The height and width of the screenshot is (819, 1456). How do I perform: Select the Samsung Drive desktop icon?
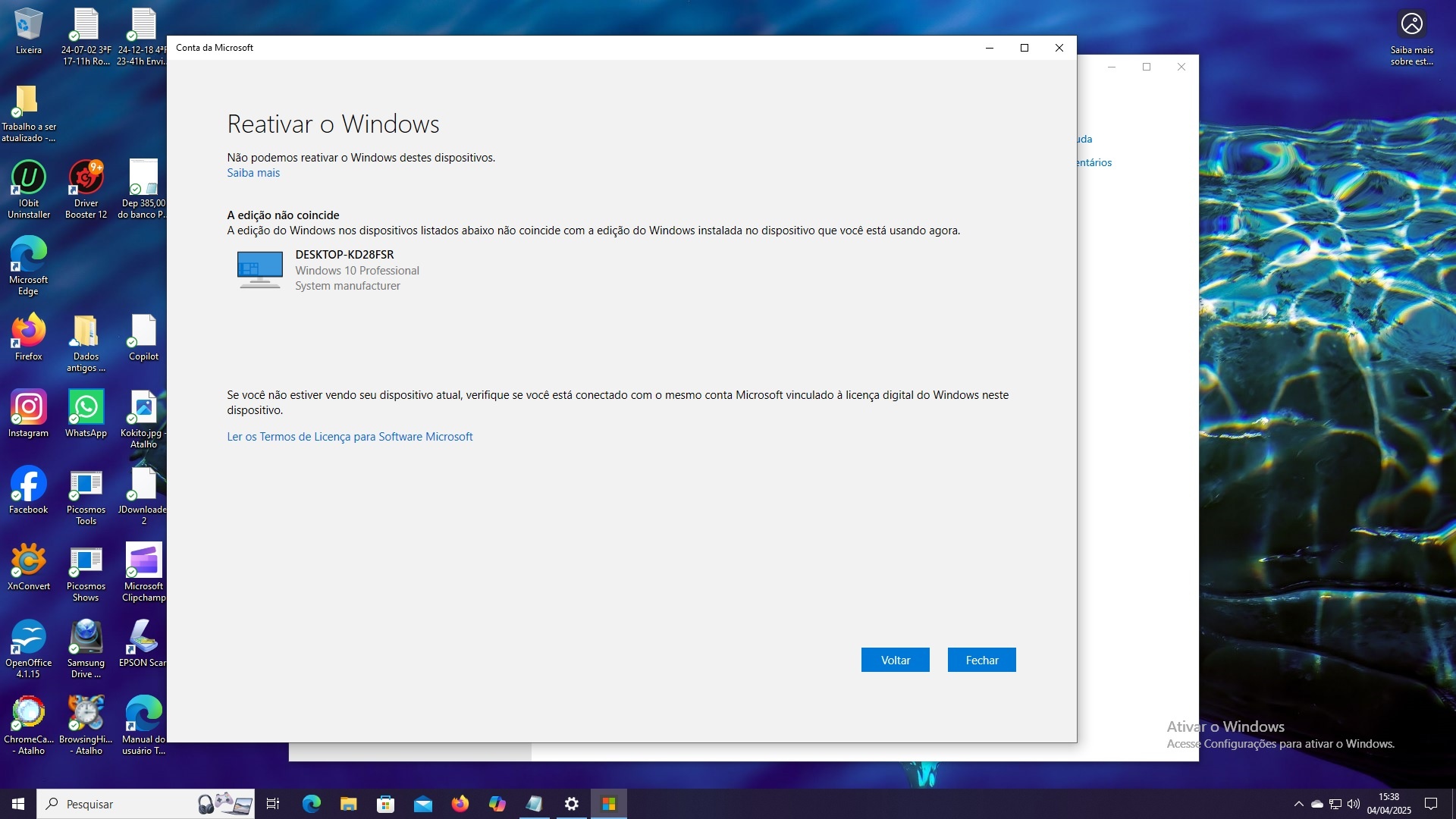[86, 649]
